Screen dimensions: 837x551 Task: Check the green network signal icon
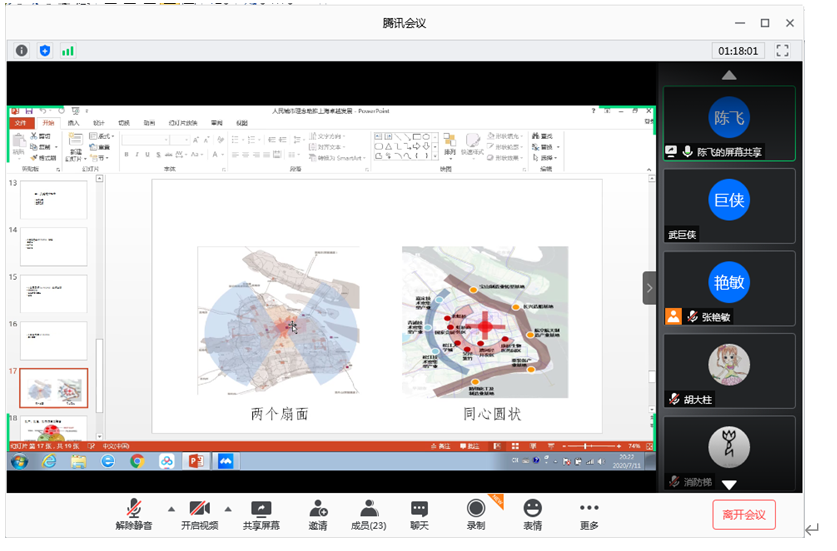(68, 50)
